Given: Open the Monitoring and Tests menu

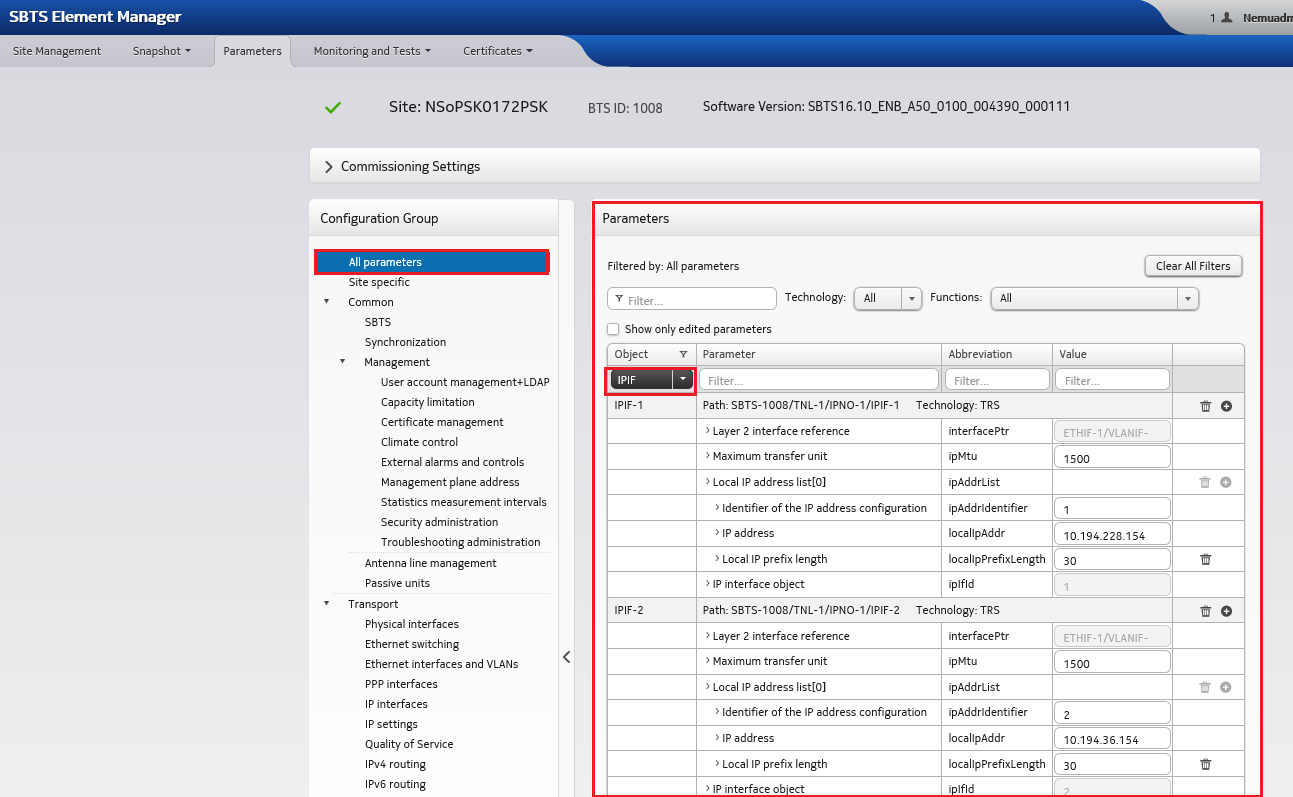Looking at the screenshot, I should 368,50.
